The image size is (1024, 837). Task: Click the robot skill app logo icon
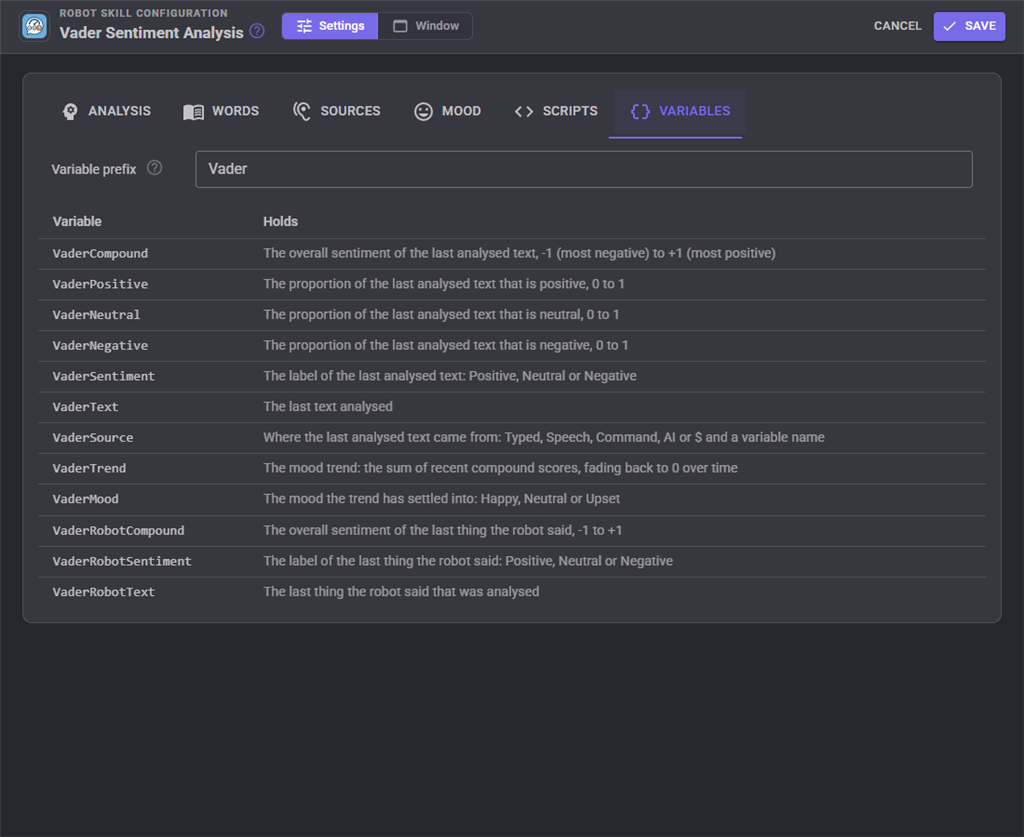tap(35, 26)
